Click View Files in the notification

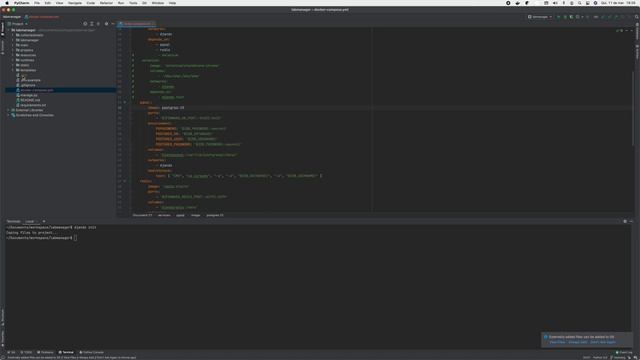tap(558, 342)
